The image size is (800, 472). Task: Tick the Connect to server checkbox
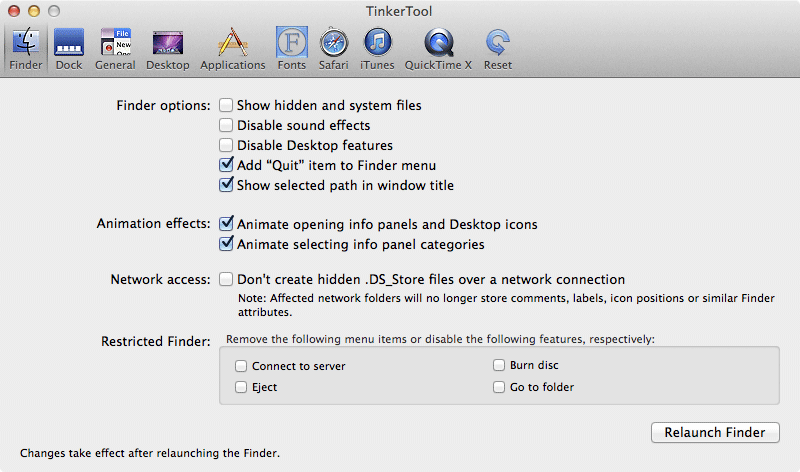coord(241,366)
